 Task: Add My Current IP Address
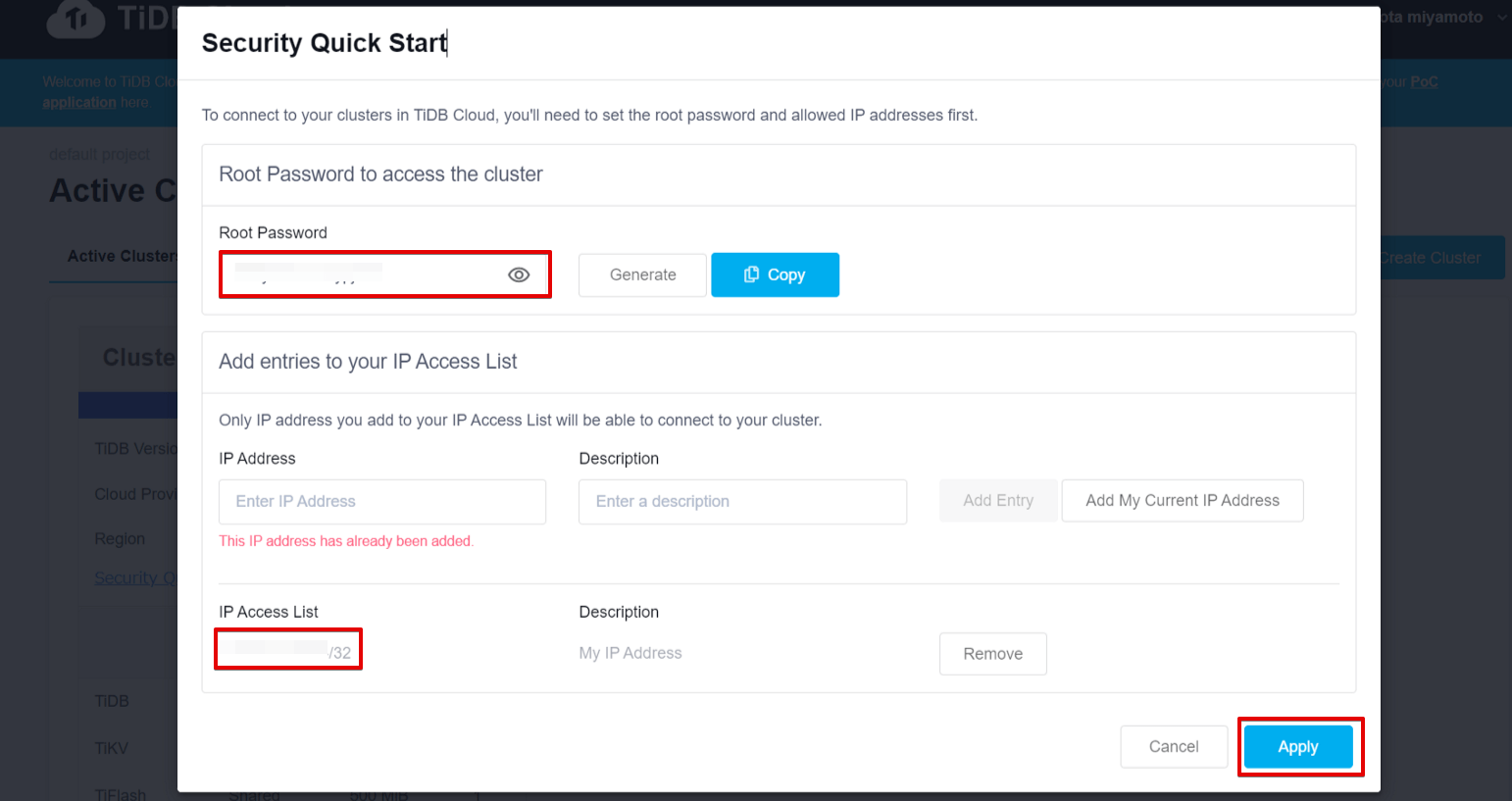[x=1182, y=501]
